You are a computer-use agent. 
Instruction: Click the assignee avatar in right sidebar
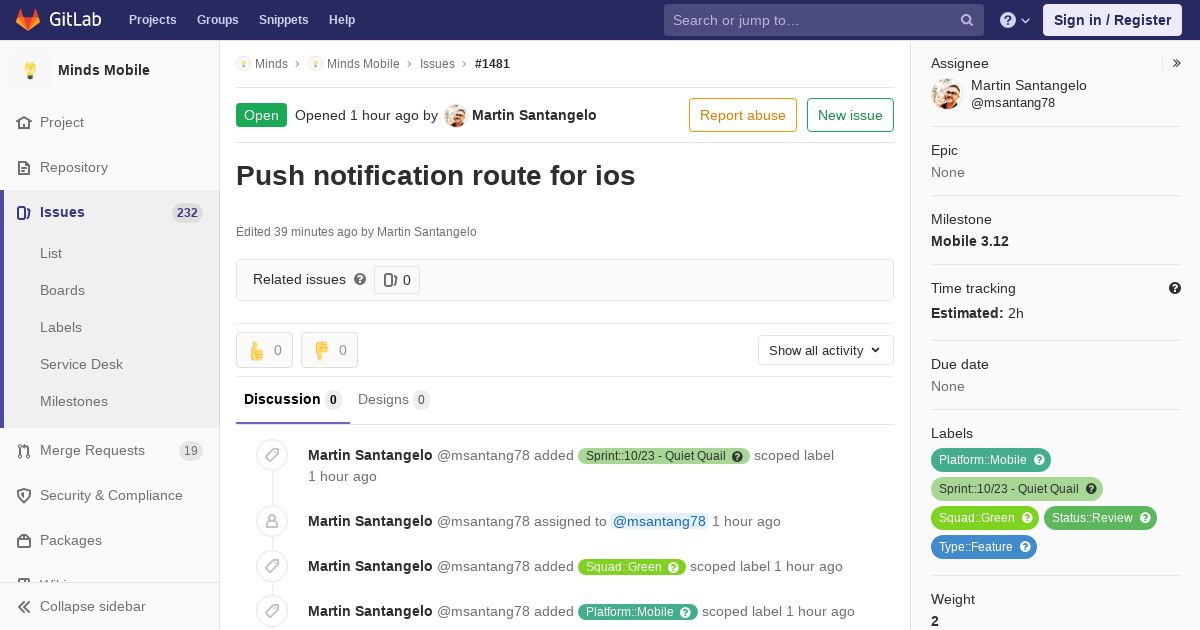point(946,94)
